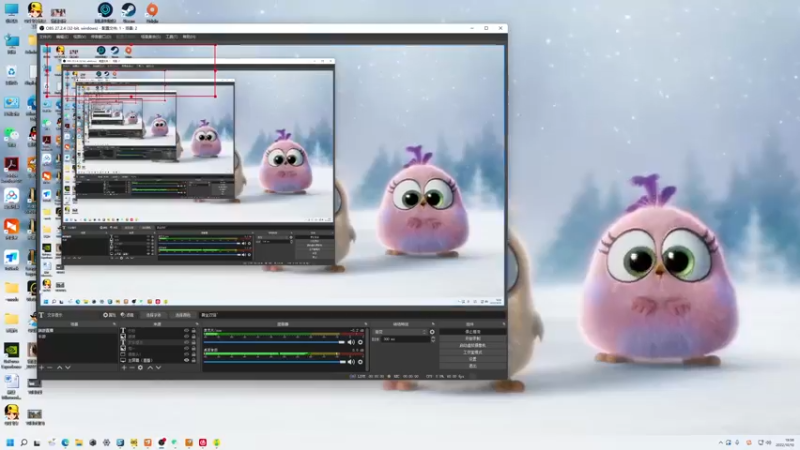The width and height of the screenshot is (800, 450).
Task: Click select font button in source toolbar
Action: (154, 315)
